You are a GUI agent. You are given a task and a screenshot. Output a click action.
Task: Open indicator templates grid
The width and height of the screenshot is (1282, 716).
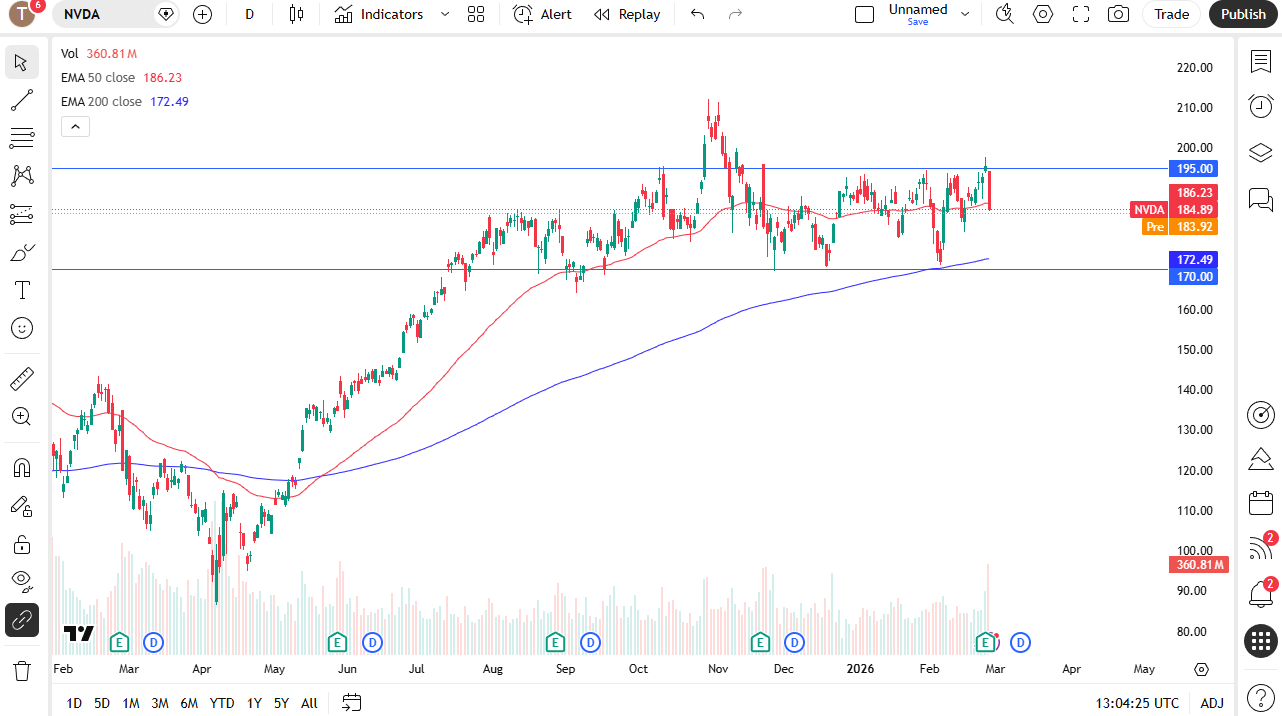(x=476, y=14)
